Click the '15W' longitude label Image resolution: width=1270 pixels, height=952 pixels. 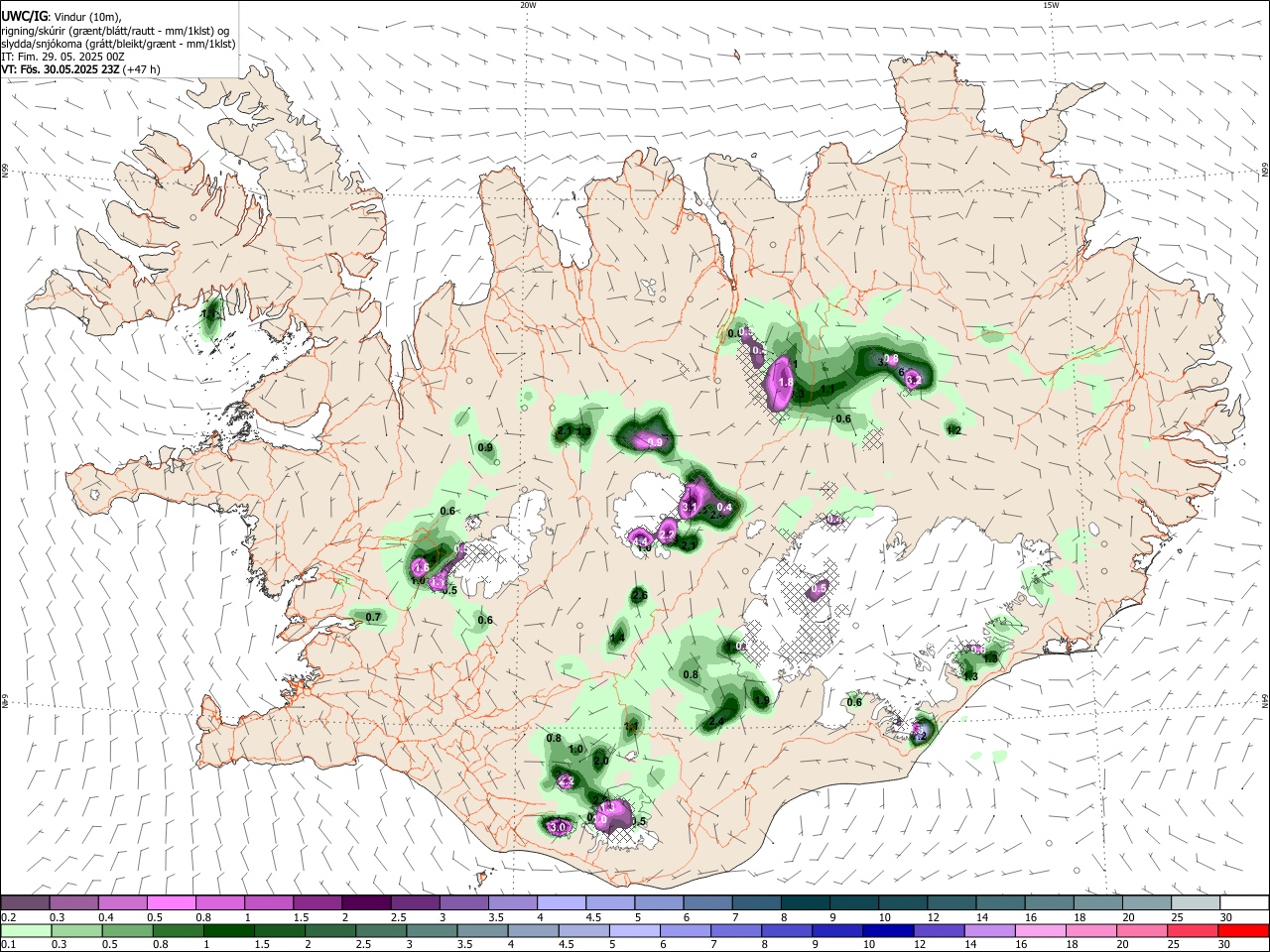click(1051, 5)
